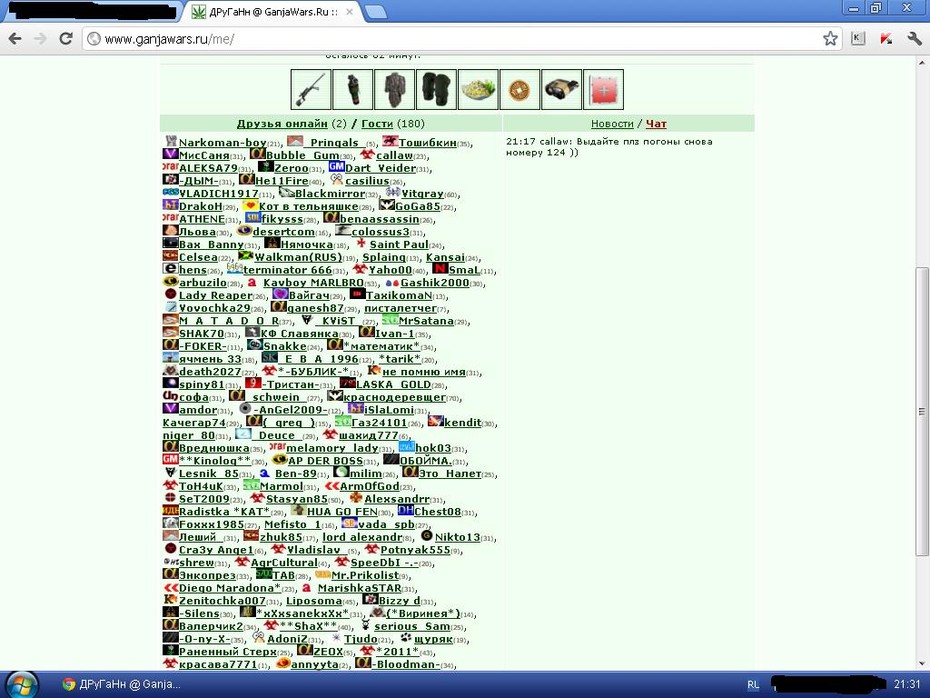
Task: Bookmark page with the star icon
Action: 830,39
